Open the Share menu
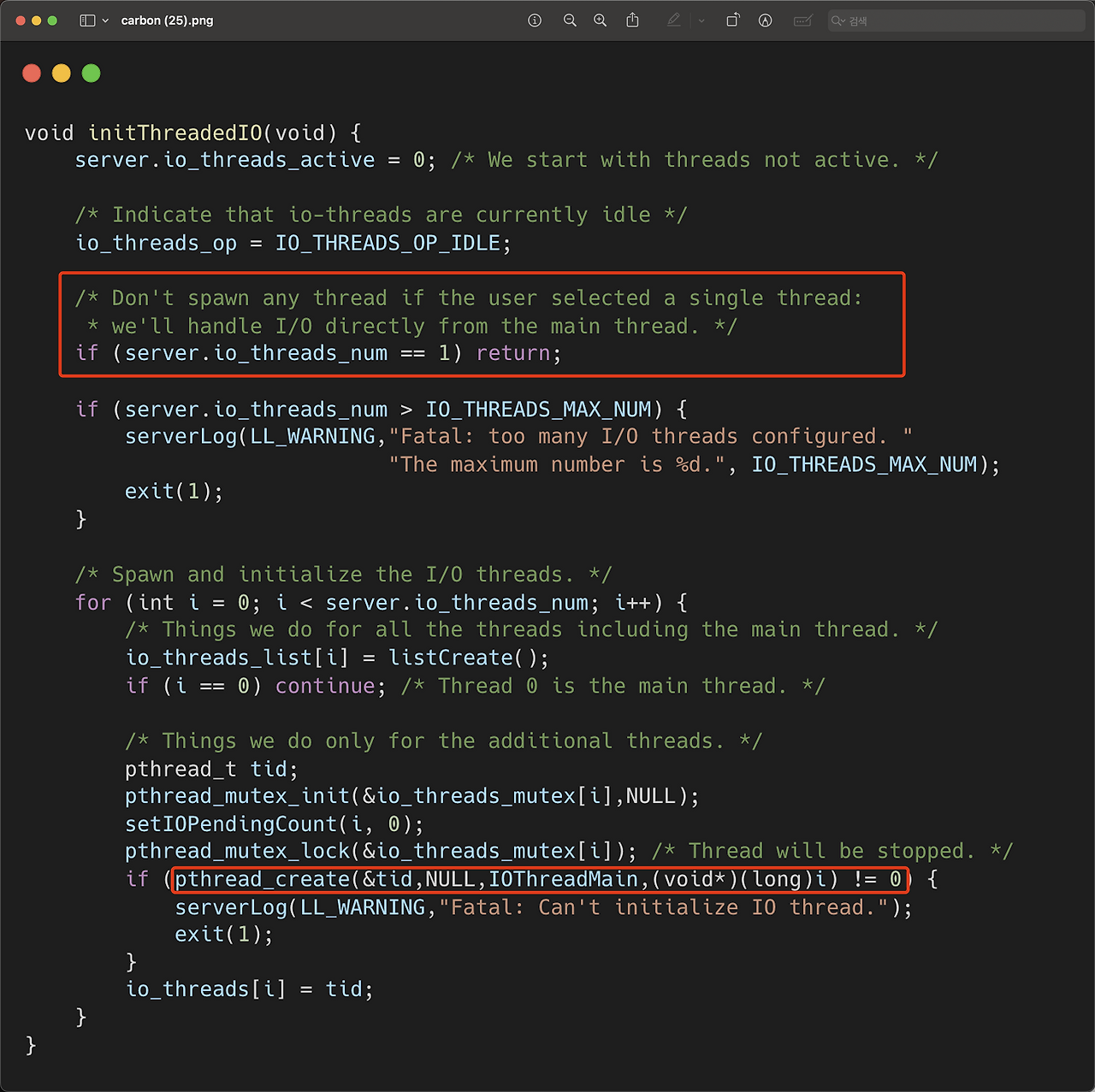Image resolution: width=1095 pixels, height=1092 pixels. click(633, 20)
